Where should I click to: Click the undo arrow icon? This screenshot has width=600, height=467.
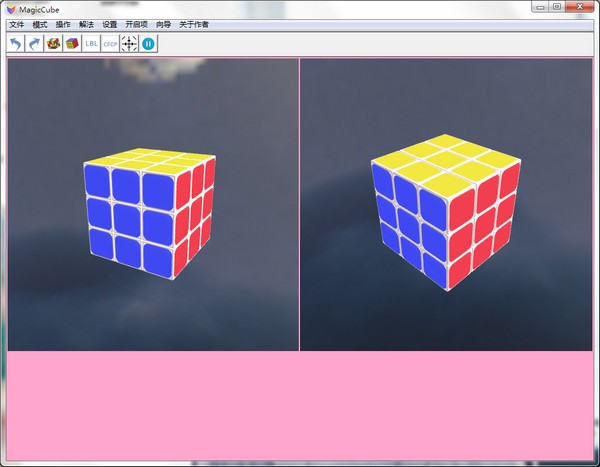click(x=16, y=44)
